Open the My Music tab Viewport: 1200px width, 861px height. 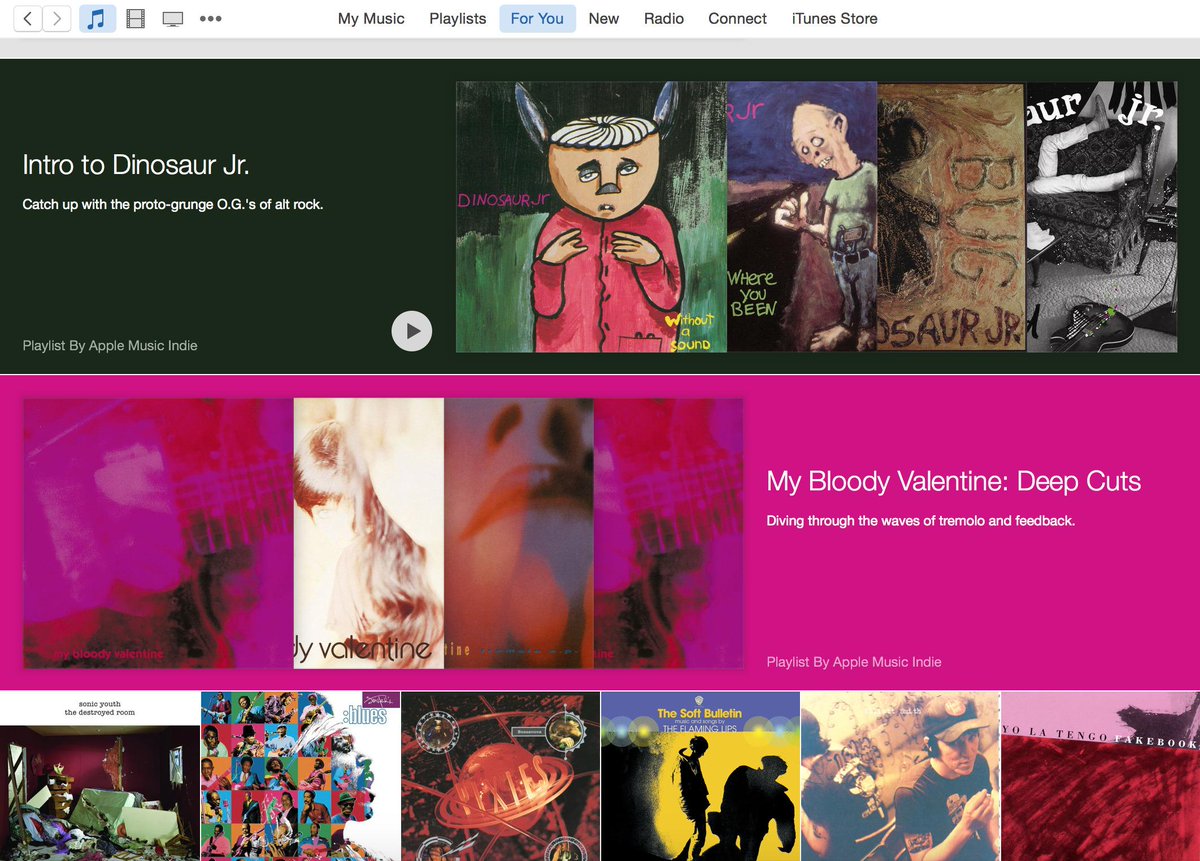[x=371, y=18]
